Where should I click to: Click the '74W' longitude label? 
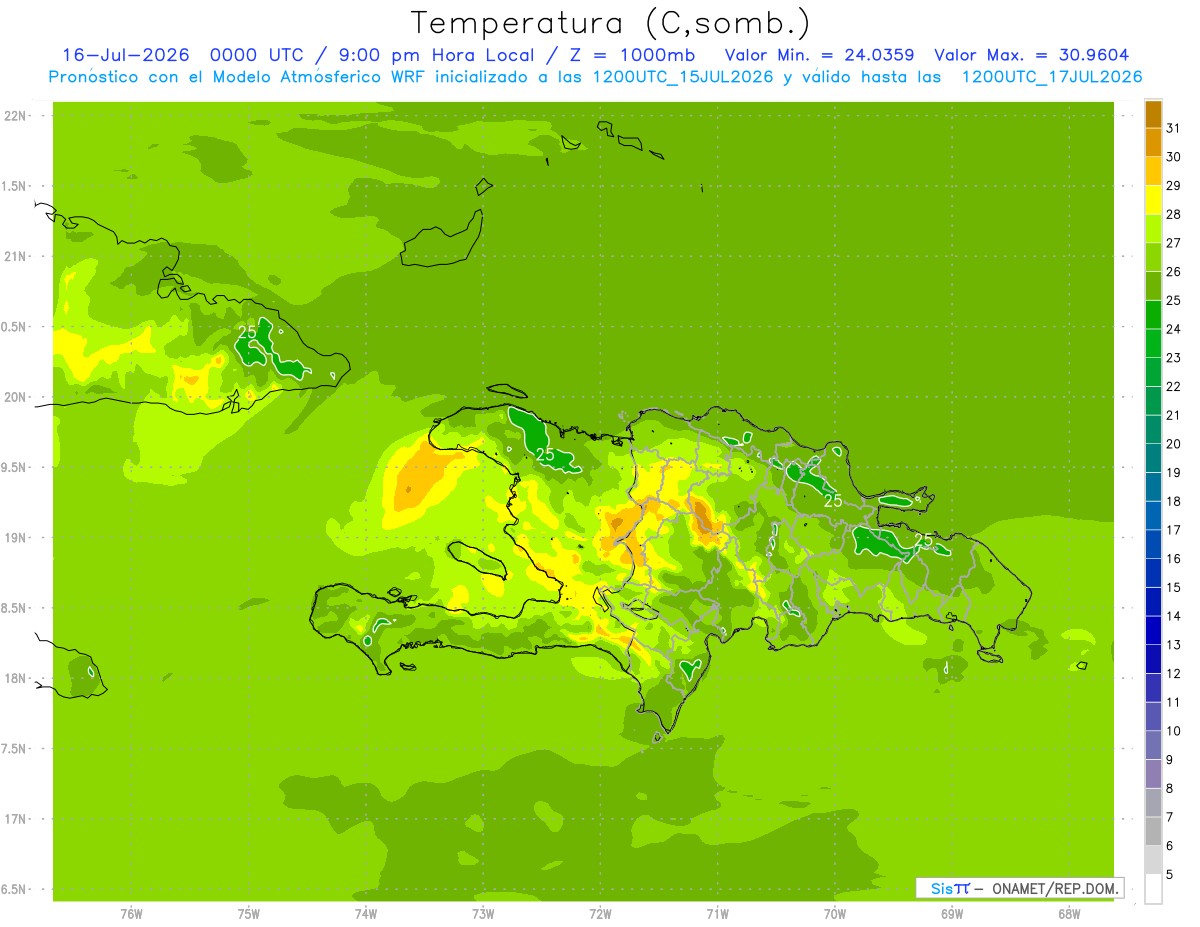pyautogui.click(x=366, y=914)
